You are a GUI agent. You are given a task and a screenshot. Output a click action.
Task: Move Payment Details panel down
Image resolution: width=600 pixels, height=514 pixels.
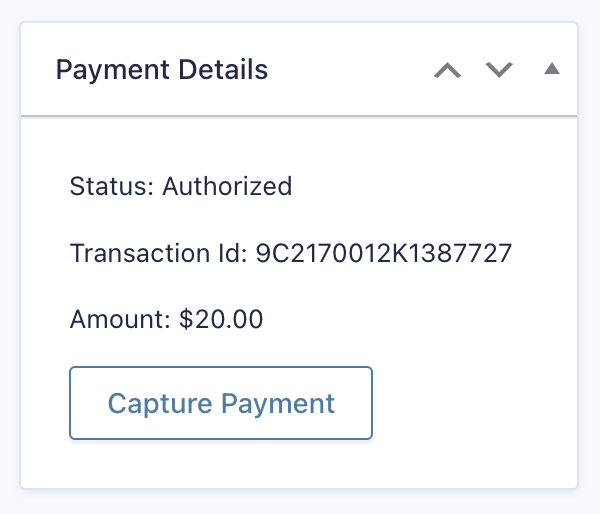[x=499, y=70]
